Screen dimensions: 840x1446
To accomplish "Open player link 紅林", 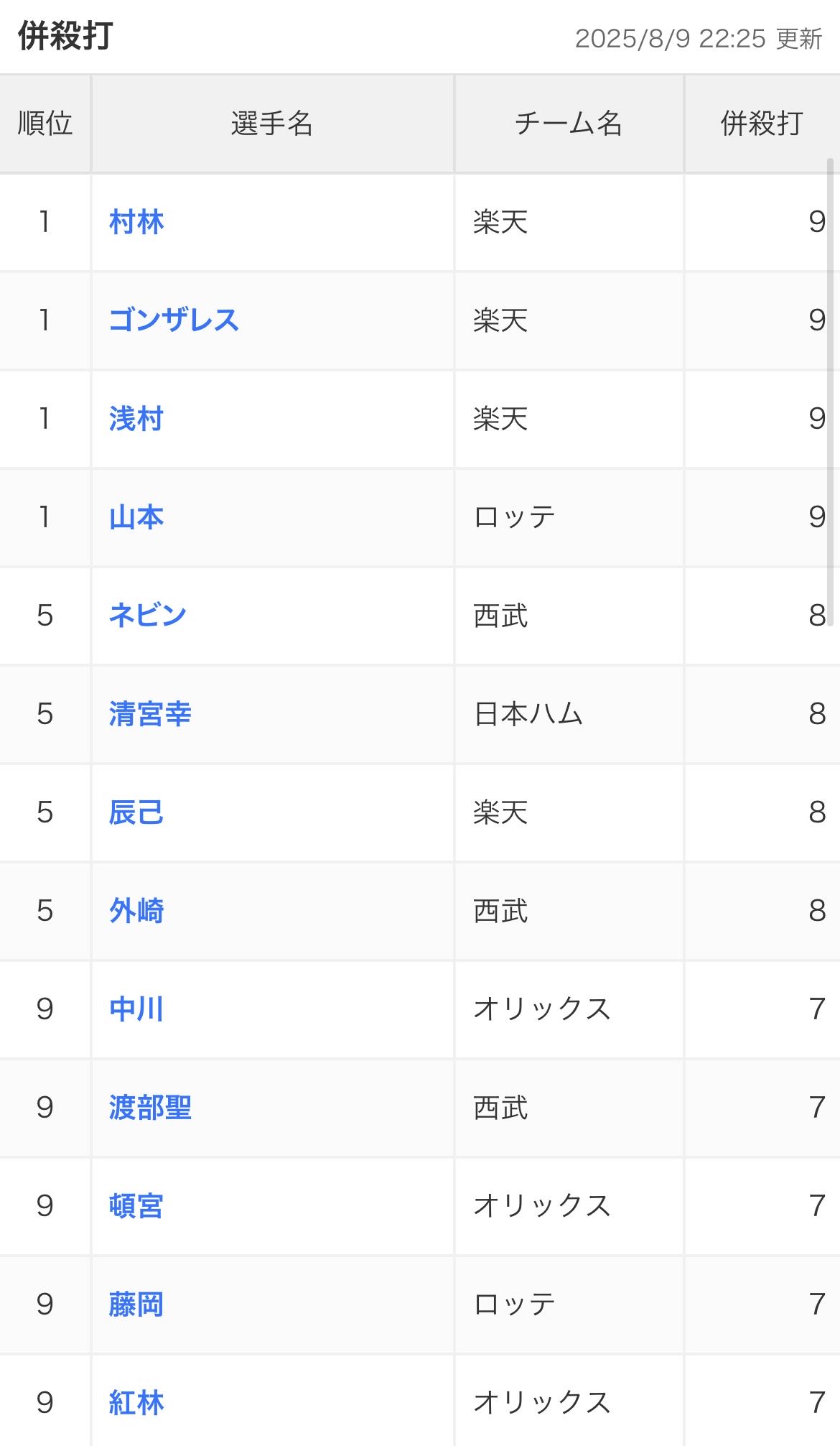I will (136, 1403).
